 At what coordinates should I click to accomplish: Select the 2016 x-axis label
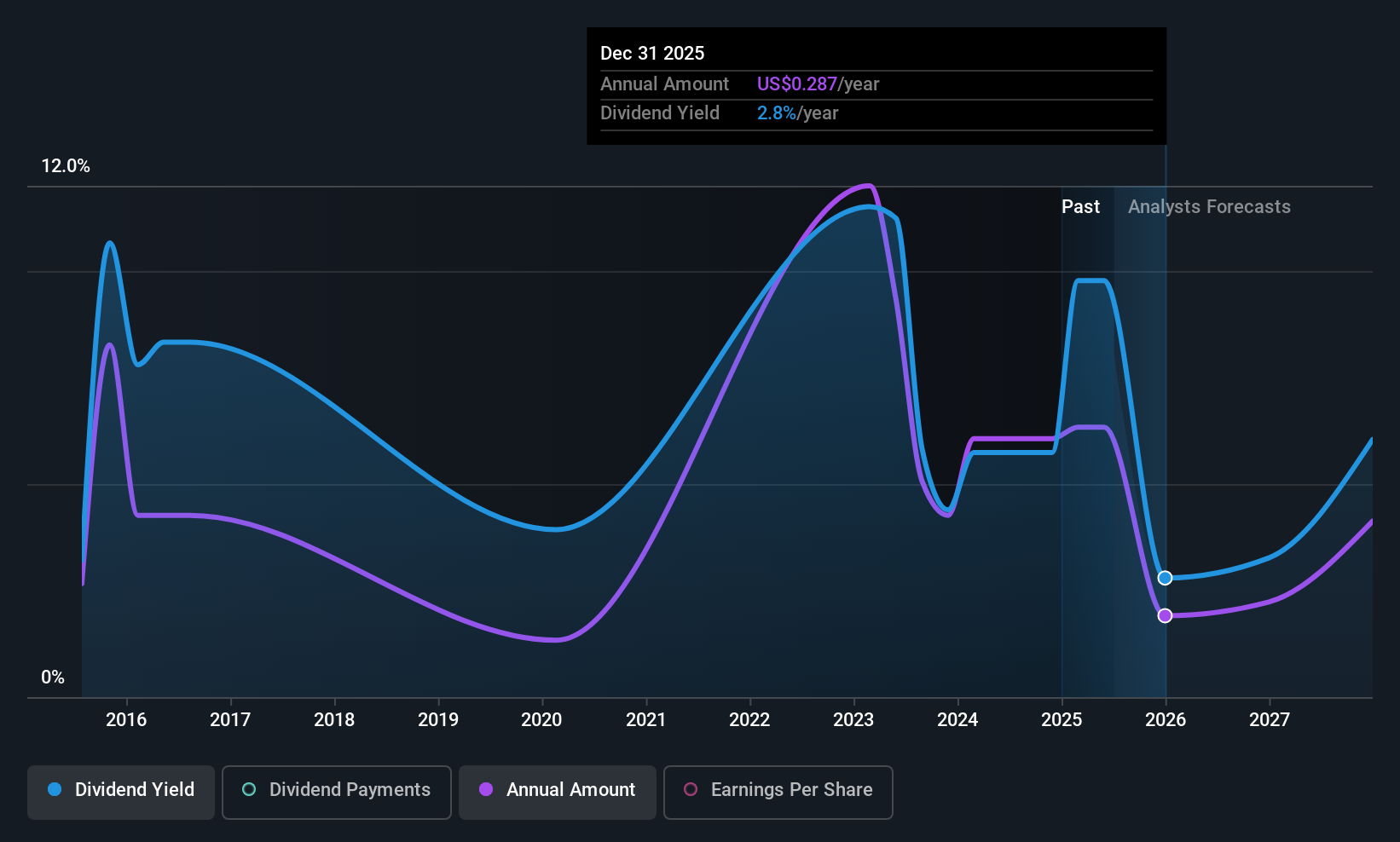coord(126,719)
